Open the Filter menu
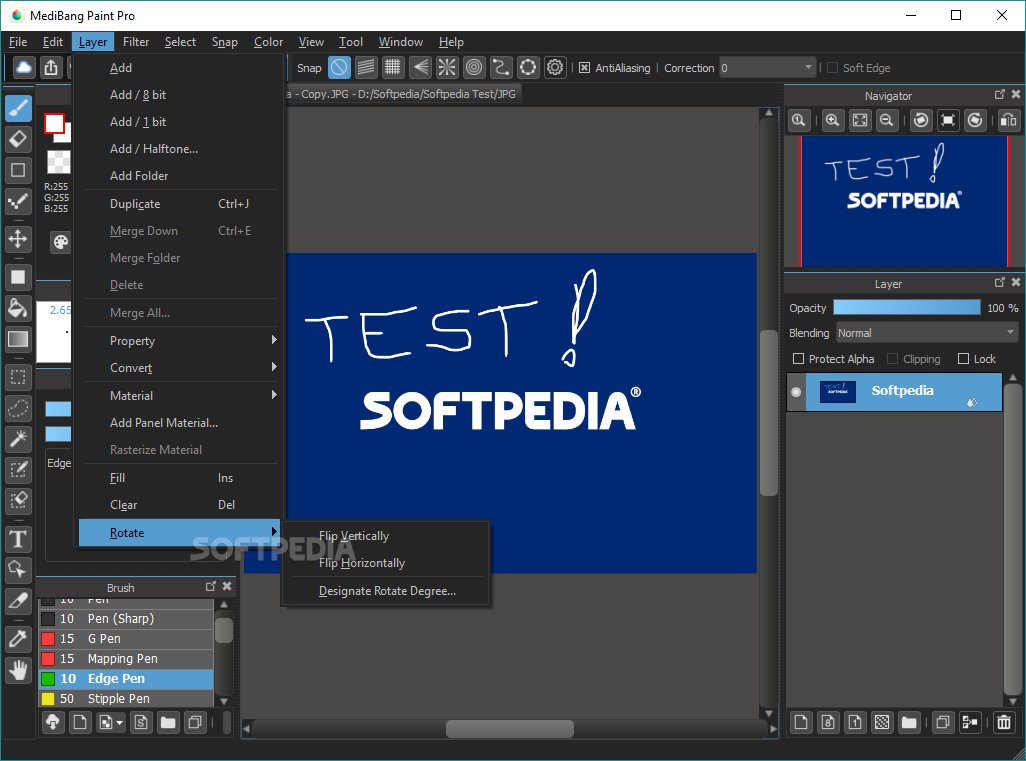Viewport: 1026px width, 761px height. tap(136, 42)
